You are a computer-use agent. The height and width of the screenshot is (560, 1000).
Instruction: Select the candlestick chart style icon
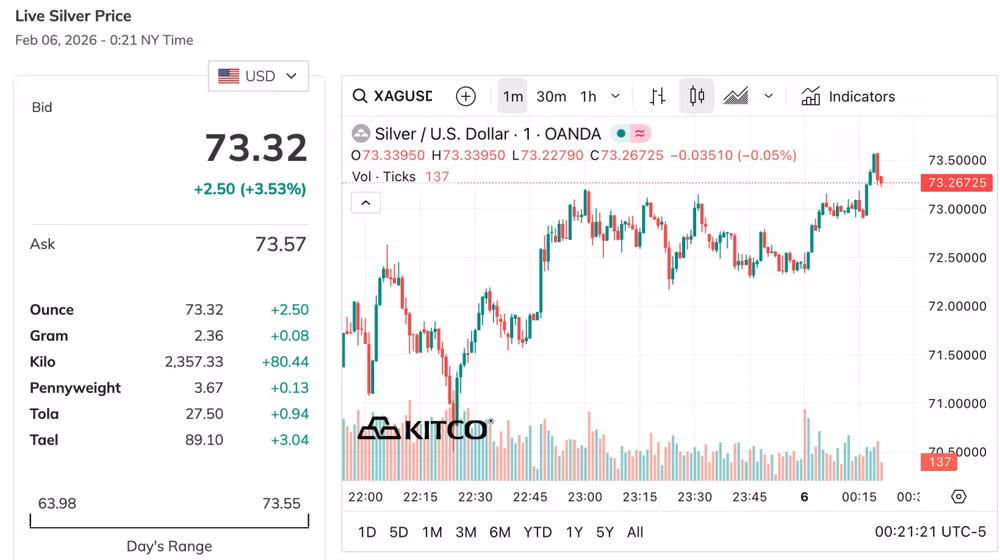[x=697, y=97]
